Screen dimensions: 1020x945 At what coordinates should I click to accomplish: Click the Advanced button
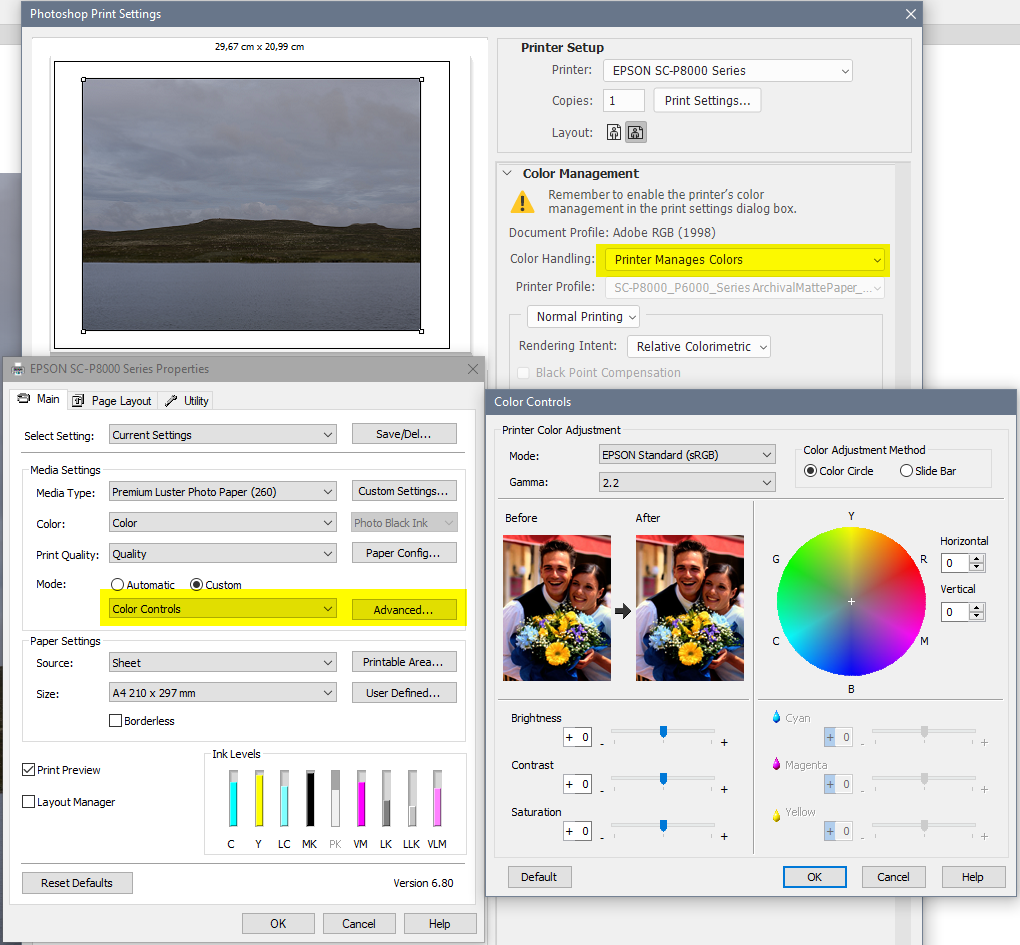click(x=404, y=609)
